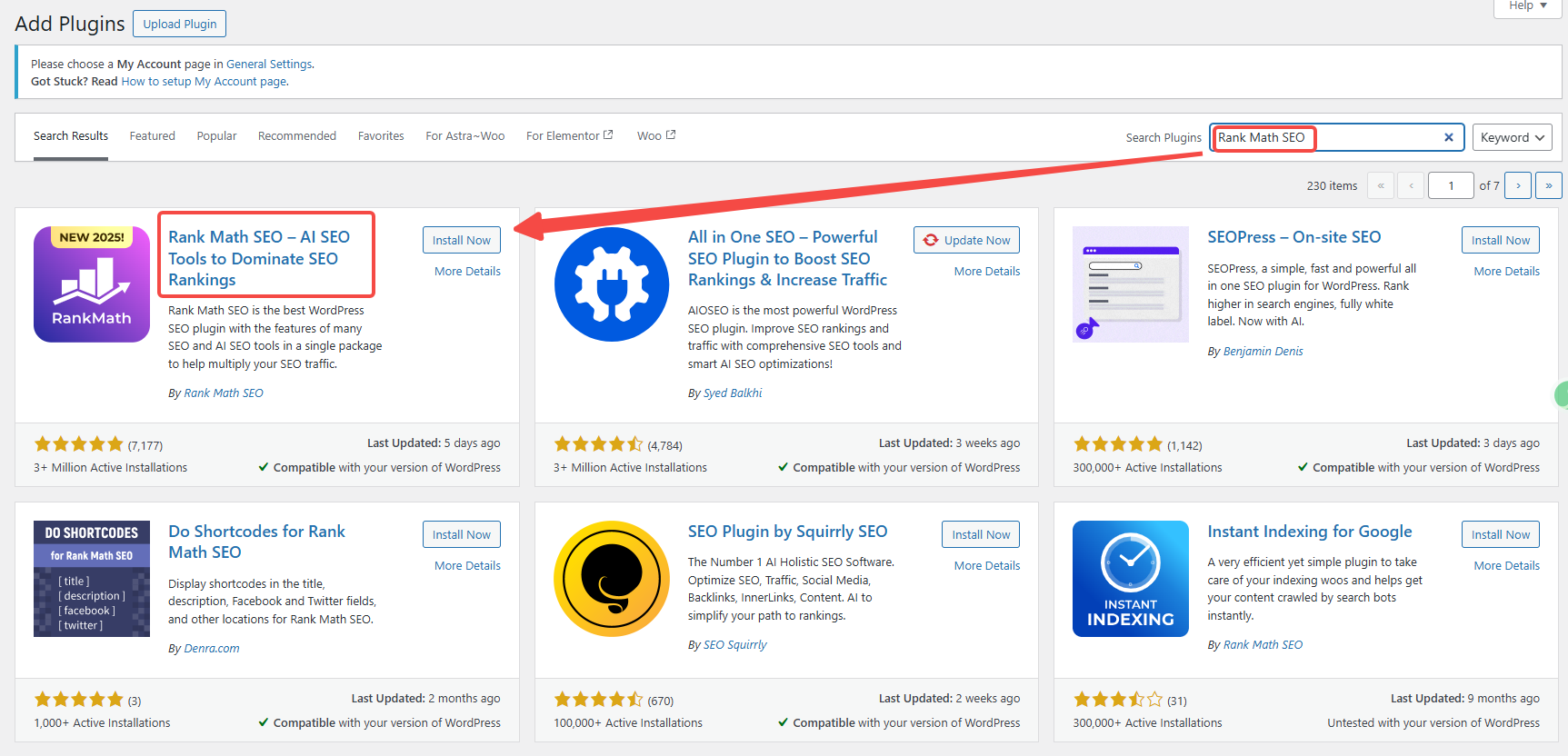
Task: Open the SEOPress plugin thumbnail icon
Action: (x=1130, y=284)
